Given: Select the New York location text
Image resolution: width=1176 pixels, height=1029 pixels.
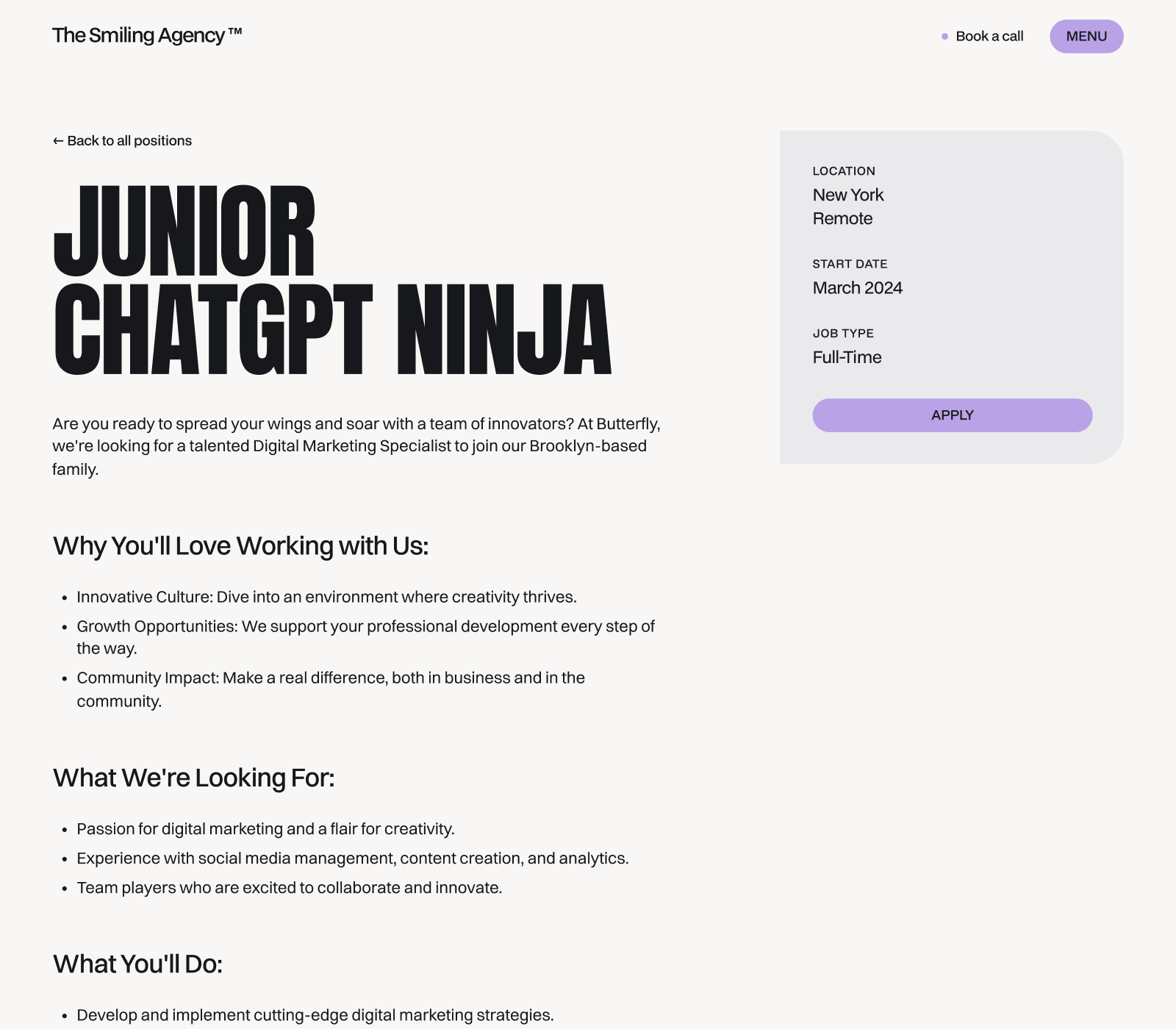Looking at the screenshot, I should point(848,195).
